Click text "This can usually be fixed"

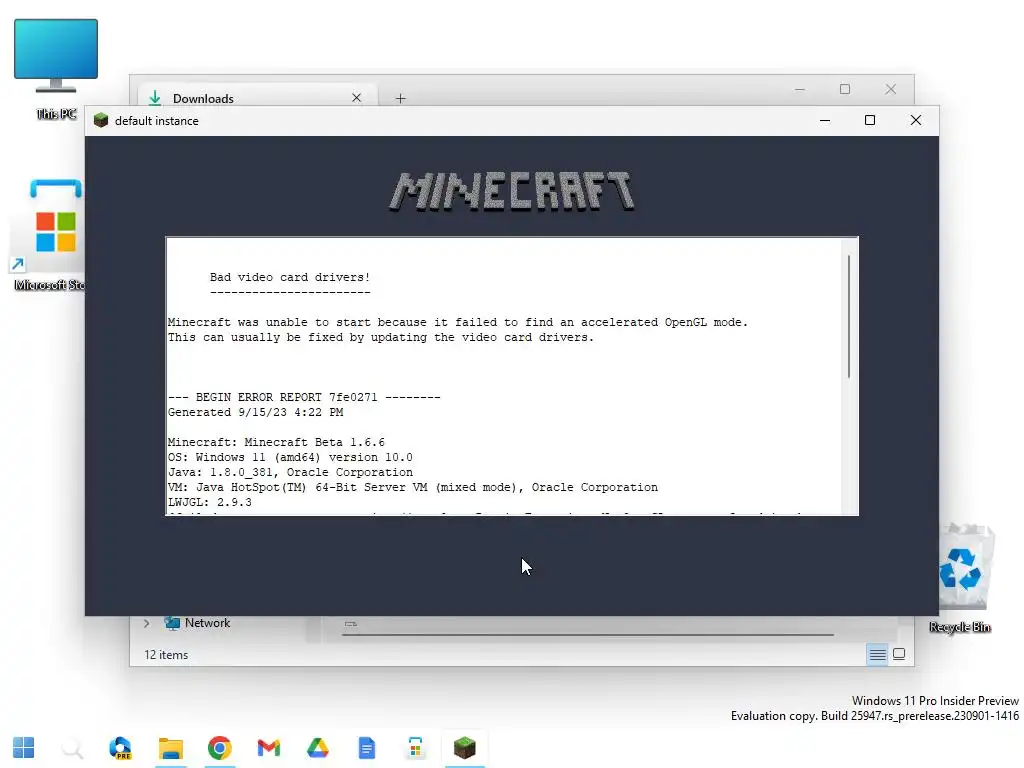click(381, 338)
